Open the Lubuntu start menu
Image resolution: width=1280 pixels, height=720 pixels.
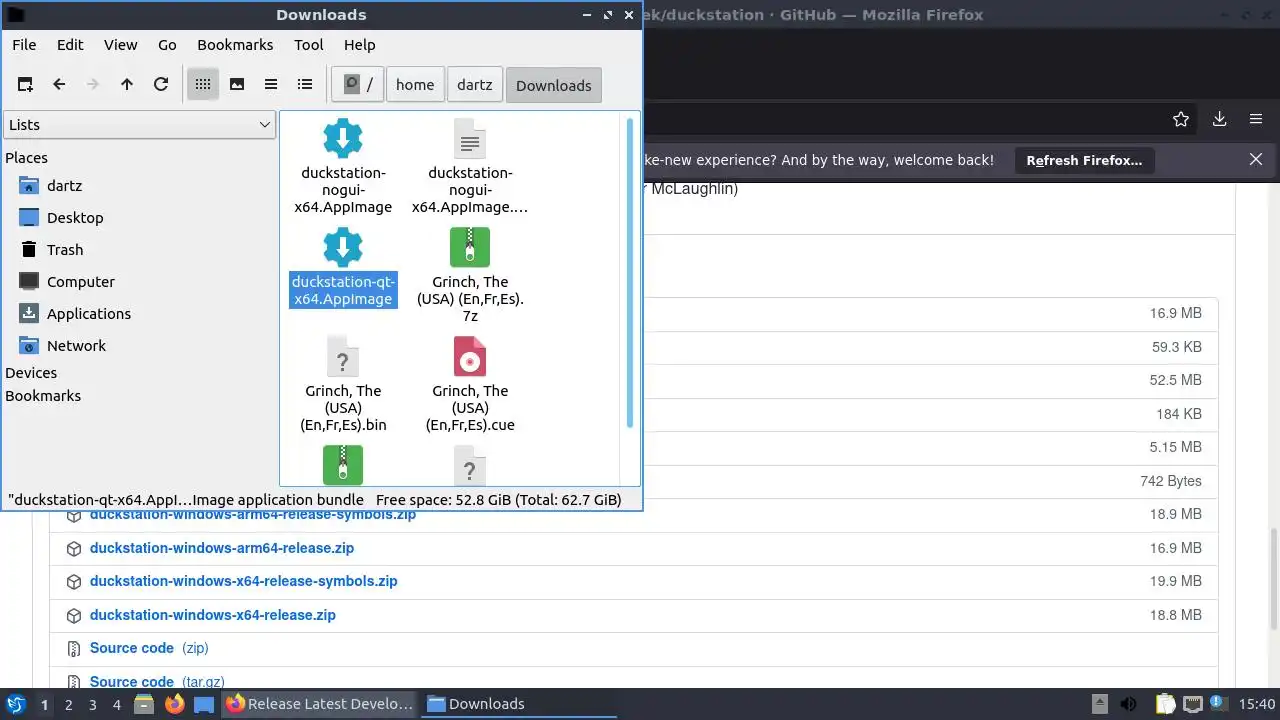15,704
